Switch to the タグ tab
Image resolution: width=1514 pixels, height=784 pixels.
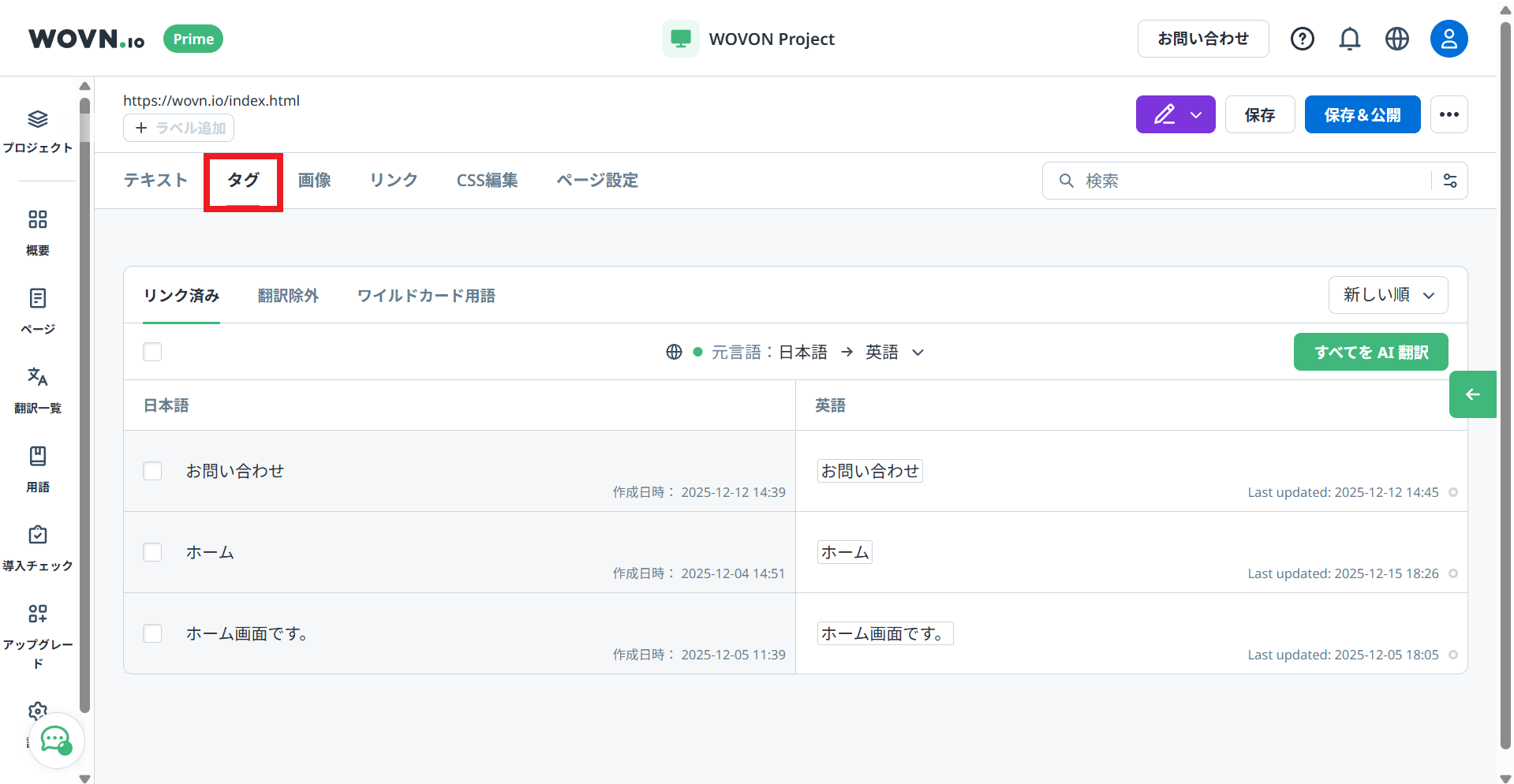coord(243,181)
